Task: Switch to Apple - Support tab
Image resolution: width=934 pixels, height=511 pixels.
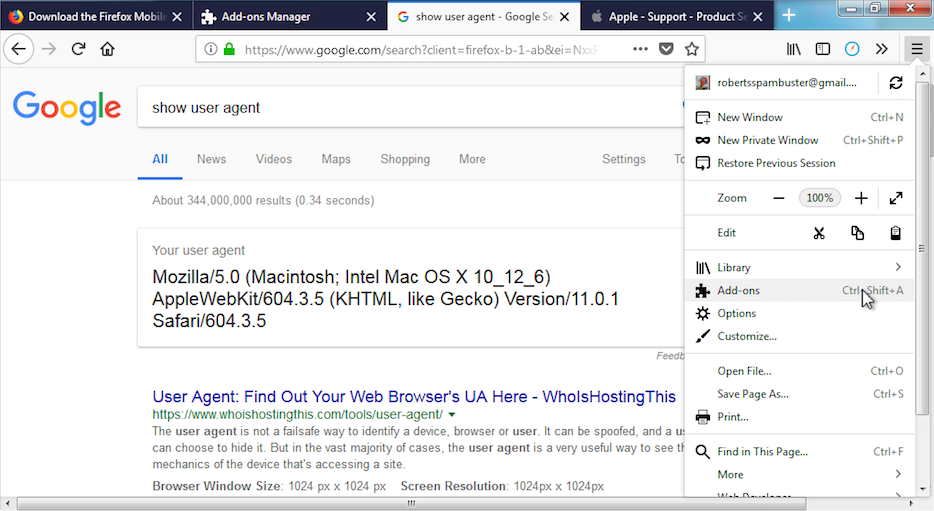Action: coord(677,16)
